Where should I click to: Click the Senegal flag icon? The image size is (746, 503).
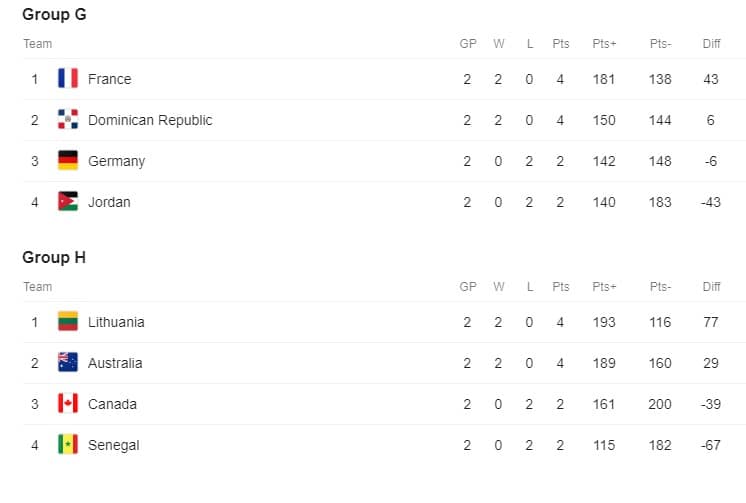click(68, 444)
